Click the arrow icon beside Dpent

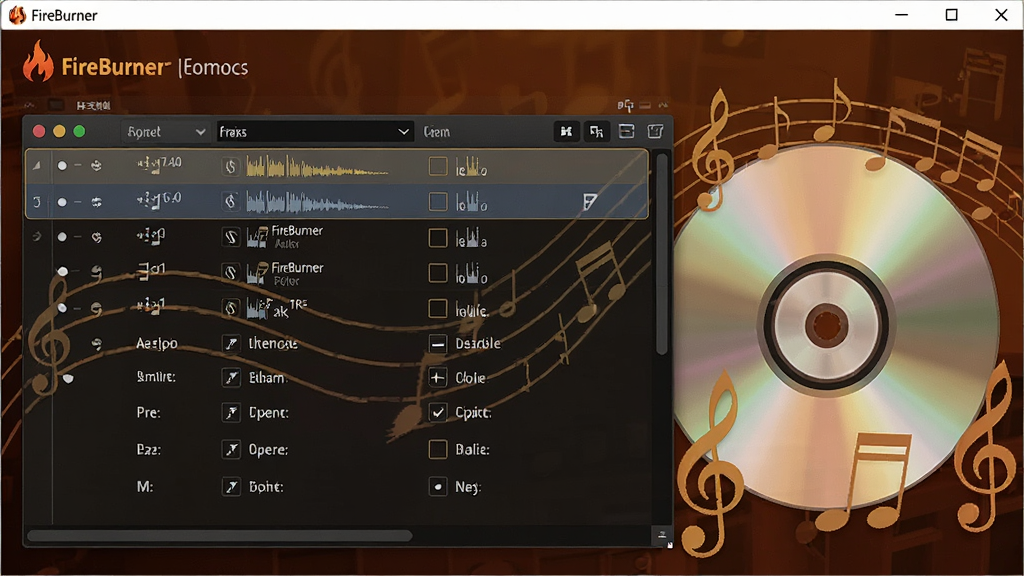coord(231,413)
